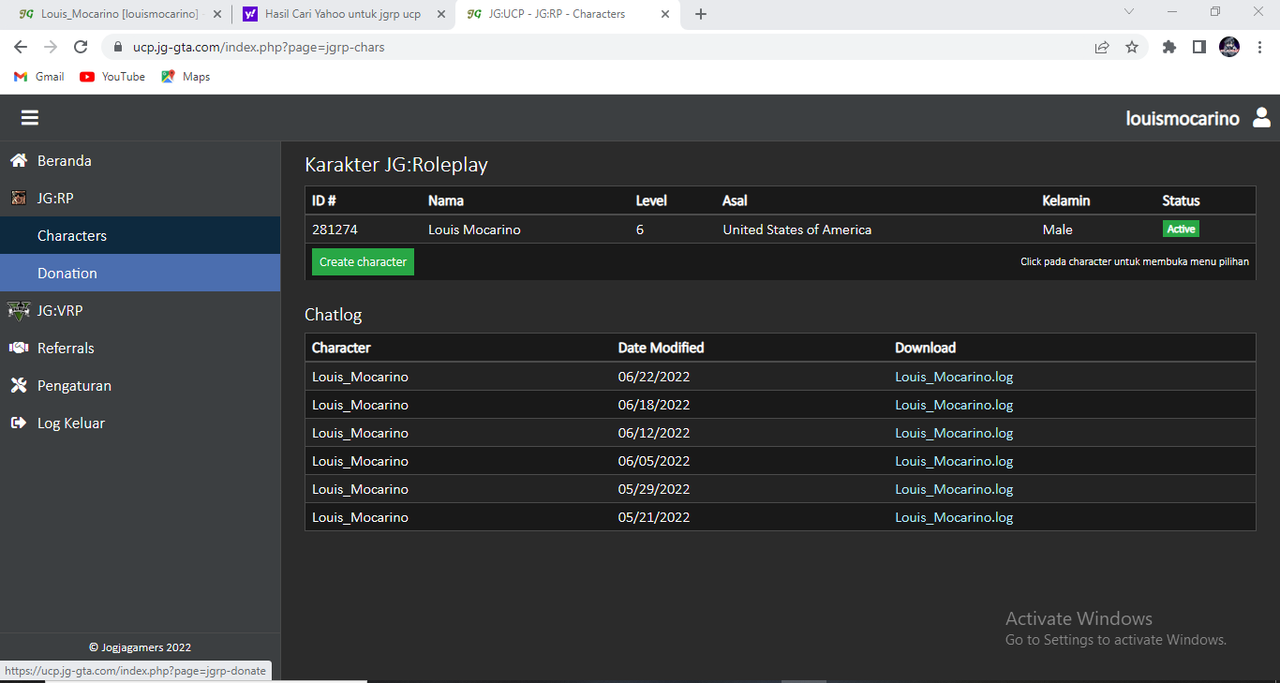Reload the page with the refresh icon
The height and width of the screenshot is (683, 1280).
point(81,47)
